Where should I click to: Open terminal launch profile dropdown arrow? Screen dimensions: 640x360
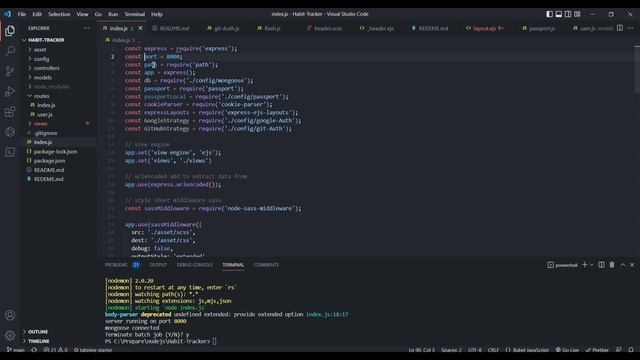point(591,265)
